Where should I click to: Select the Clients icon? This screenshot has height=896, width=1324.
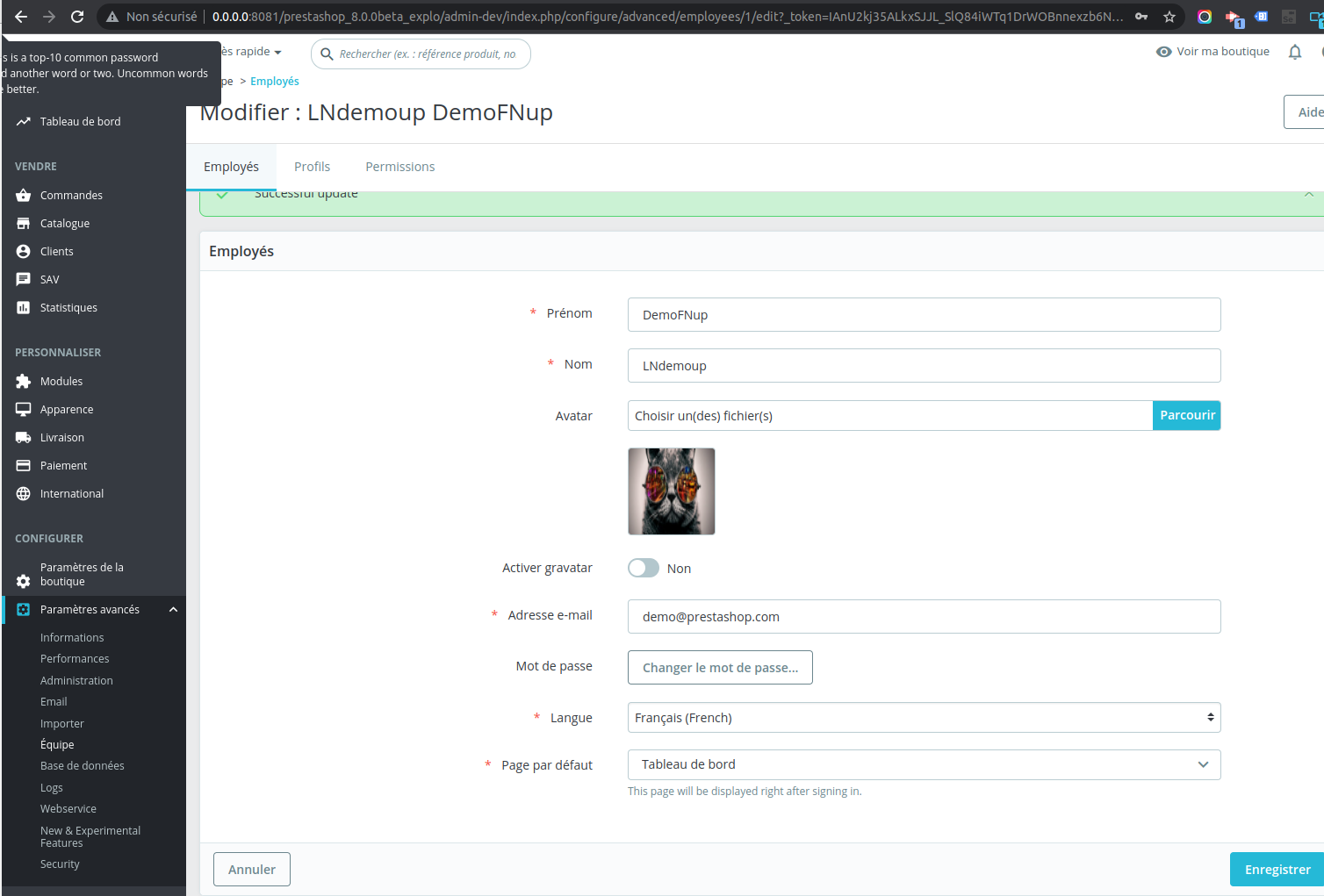pyautogui.click(x=23, y=251)
